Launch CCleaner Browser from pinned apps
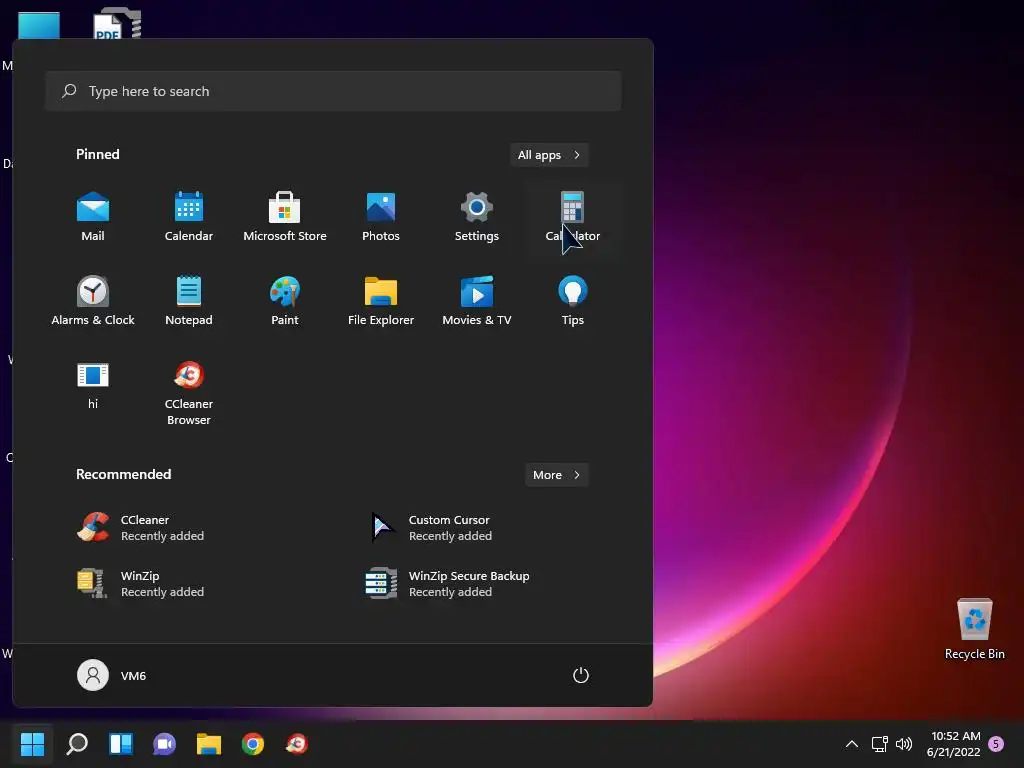The image size is (1024, 768). [x=189, y=393]
